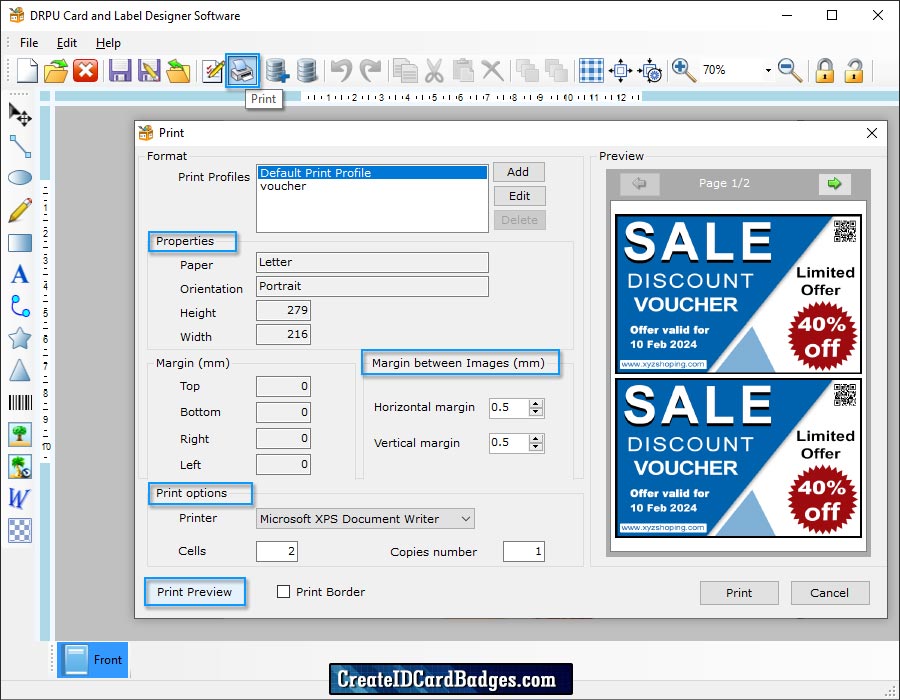Click the Print toolbar icon

tap(242, 71)
